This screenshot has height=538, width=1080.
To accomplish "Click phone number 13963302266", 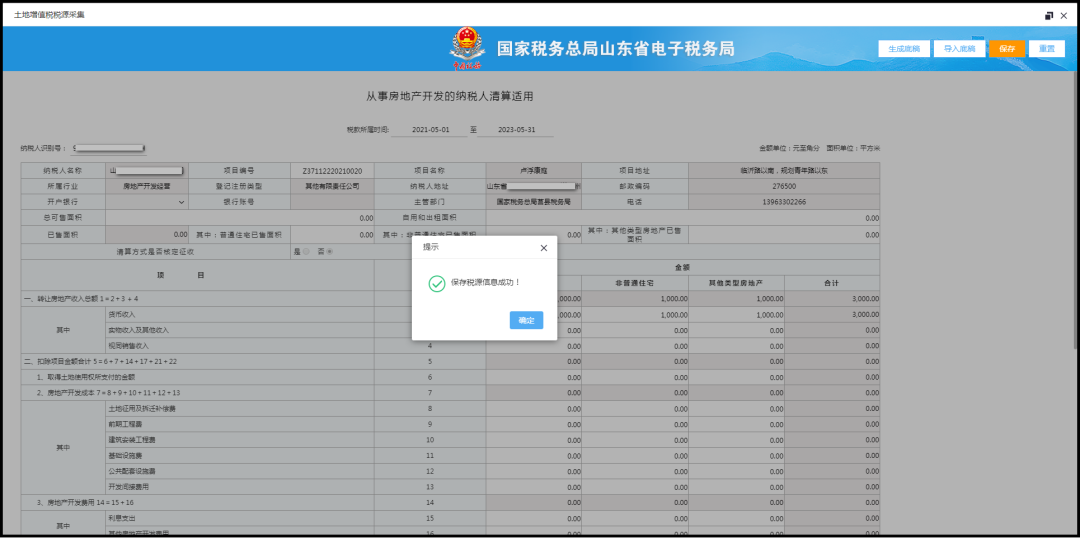I will pyautogui.click(x=784, y=202).
